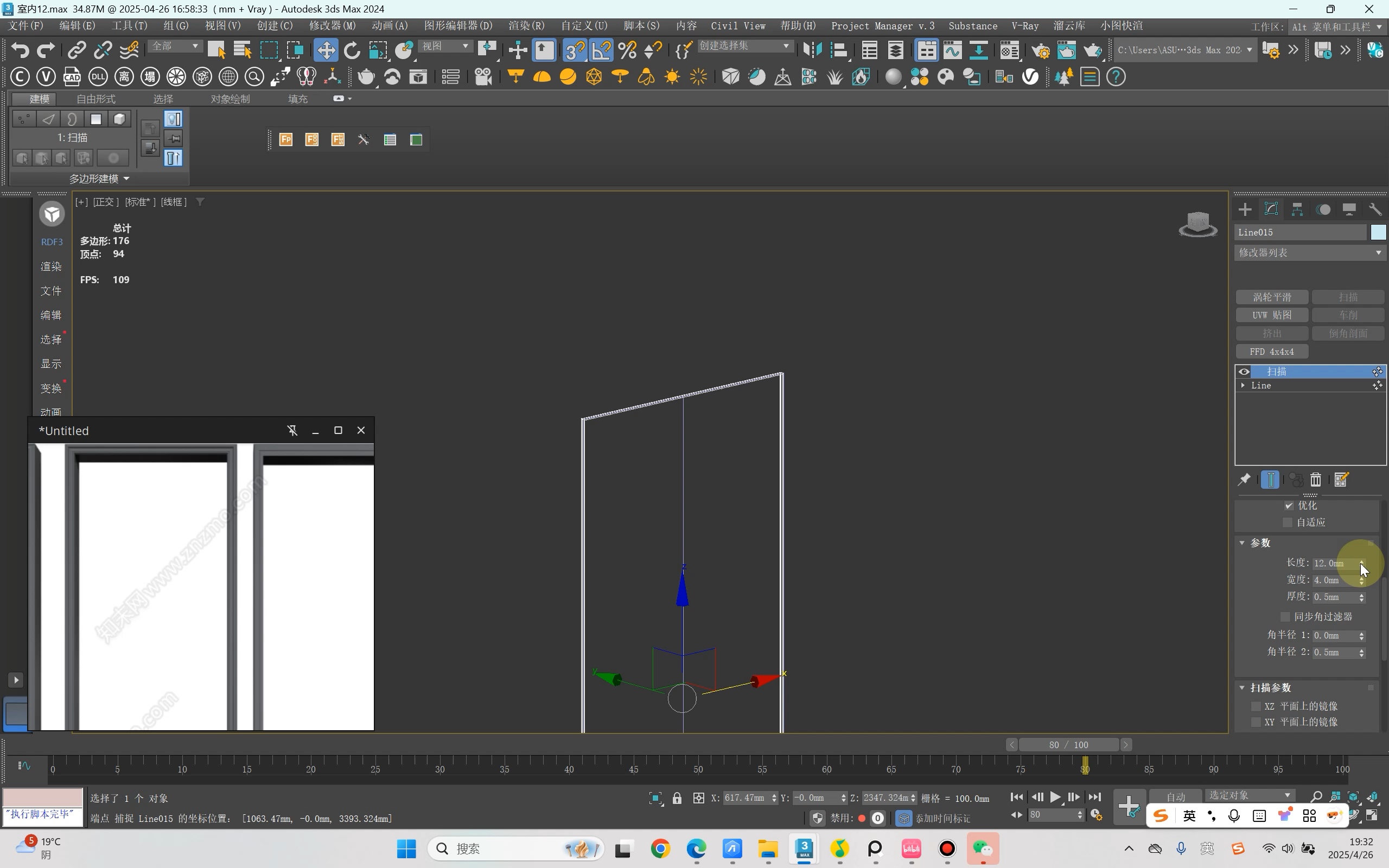Undo the last action
The width and height of the screenshot is (1389, 868).
click(20, 50)
